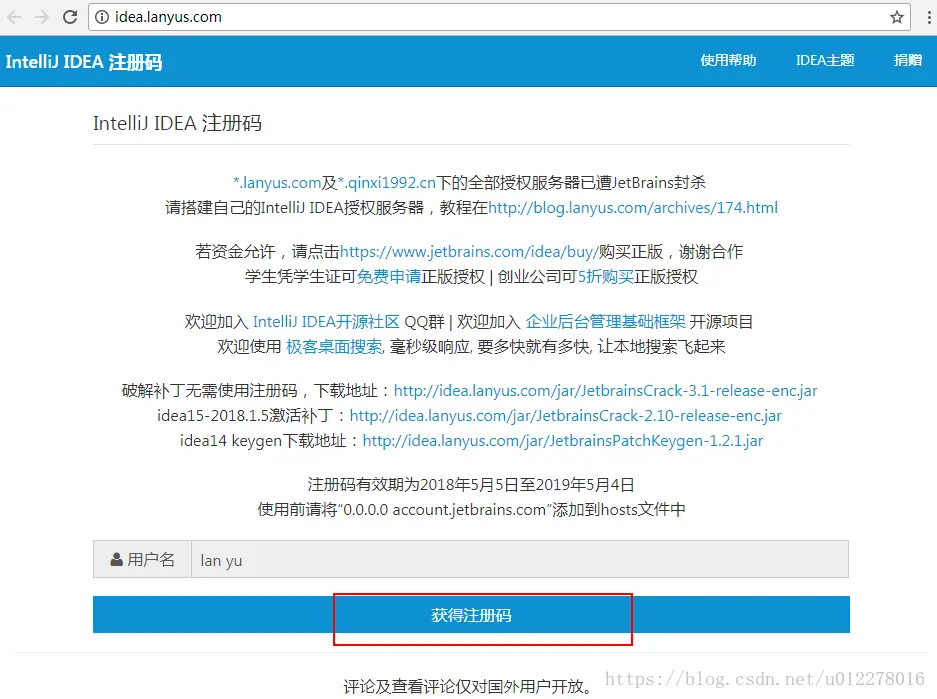Download JetbrainsPatchKeygen-1.2.1.jar link
Image resolution: width=937 pixels, height=699 pixels.
coord(563,441)
